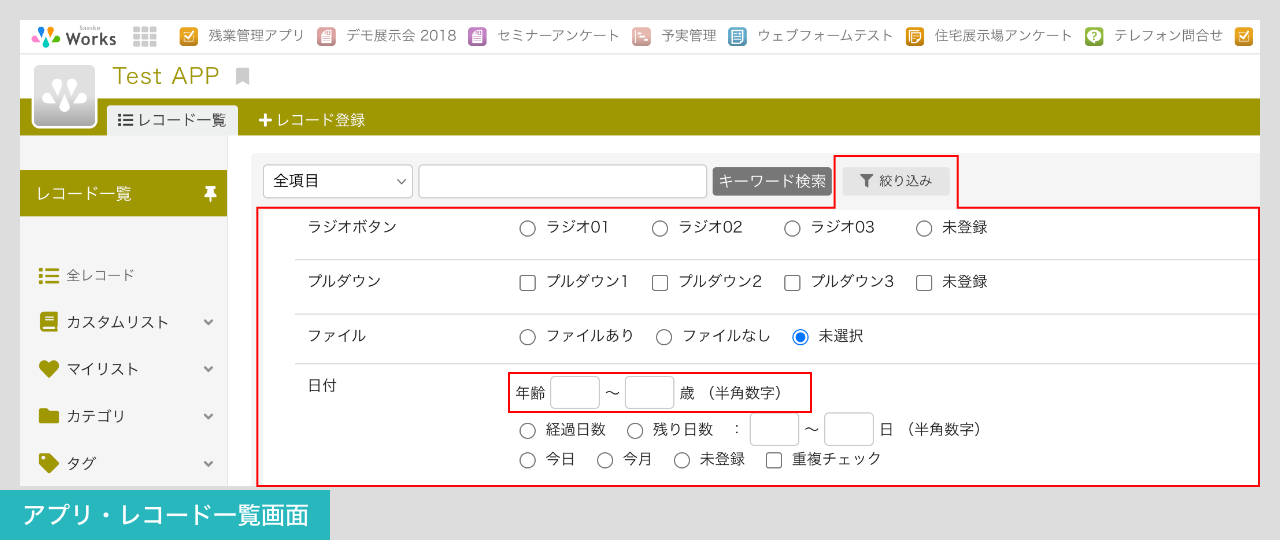Select ラジオ02 radio button
The image size is (1280, 540).
660,228
